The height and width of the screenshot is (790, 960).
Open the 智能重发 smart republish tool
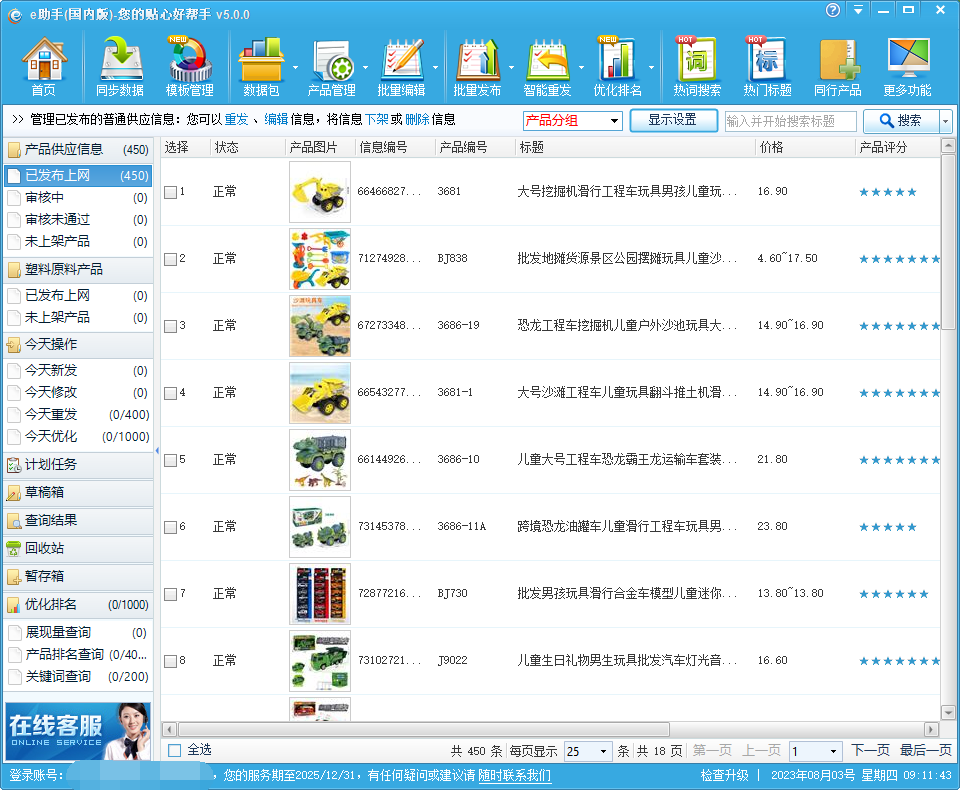[547, 67]
